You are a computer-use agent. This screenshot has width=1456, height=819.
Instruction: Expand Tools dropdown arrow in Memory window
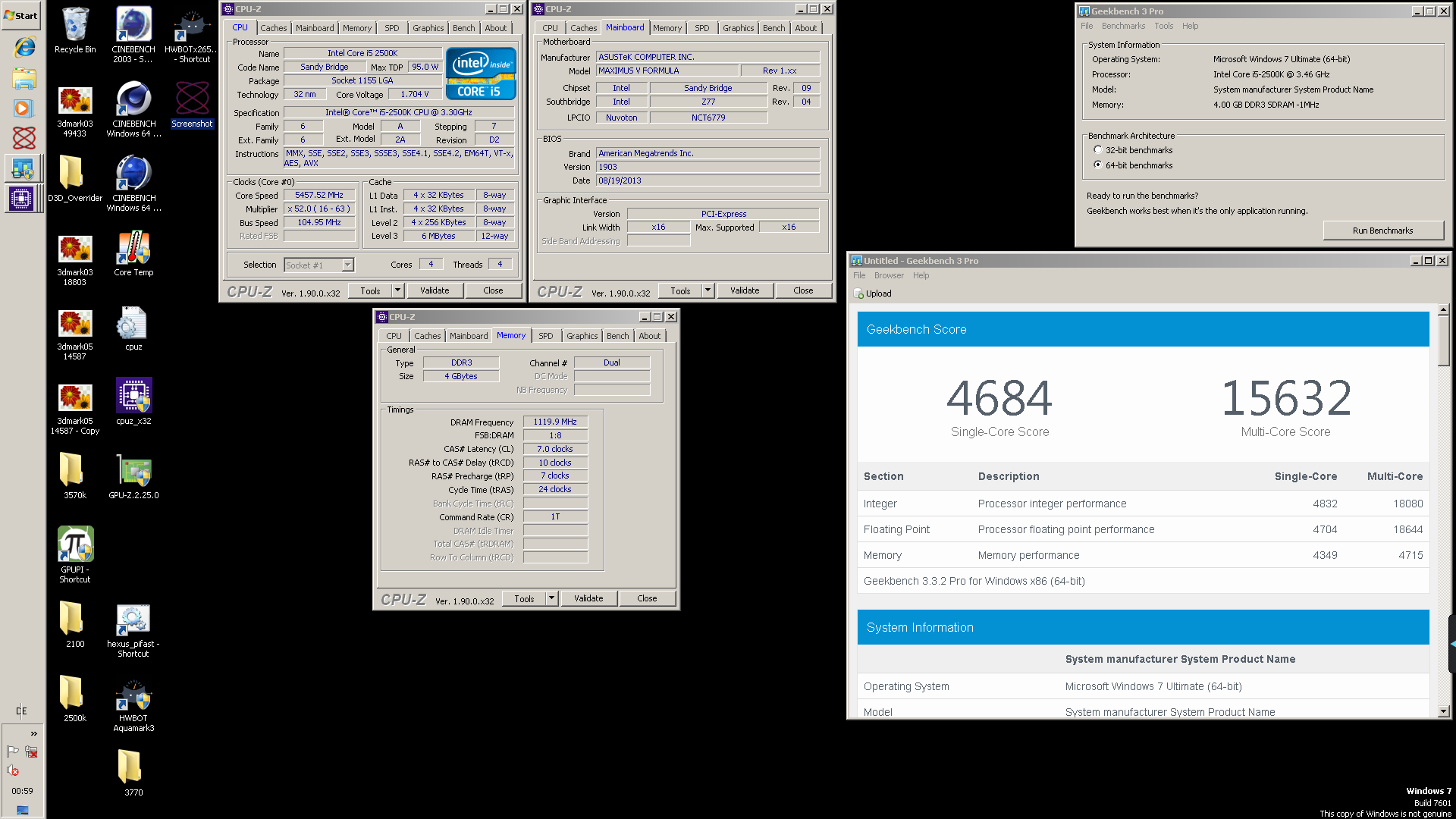click(x=551, y=598)
